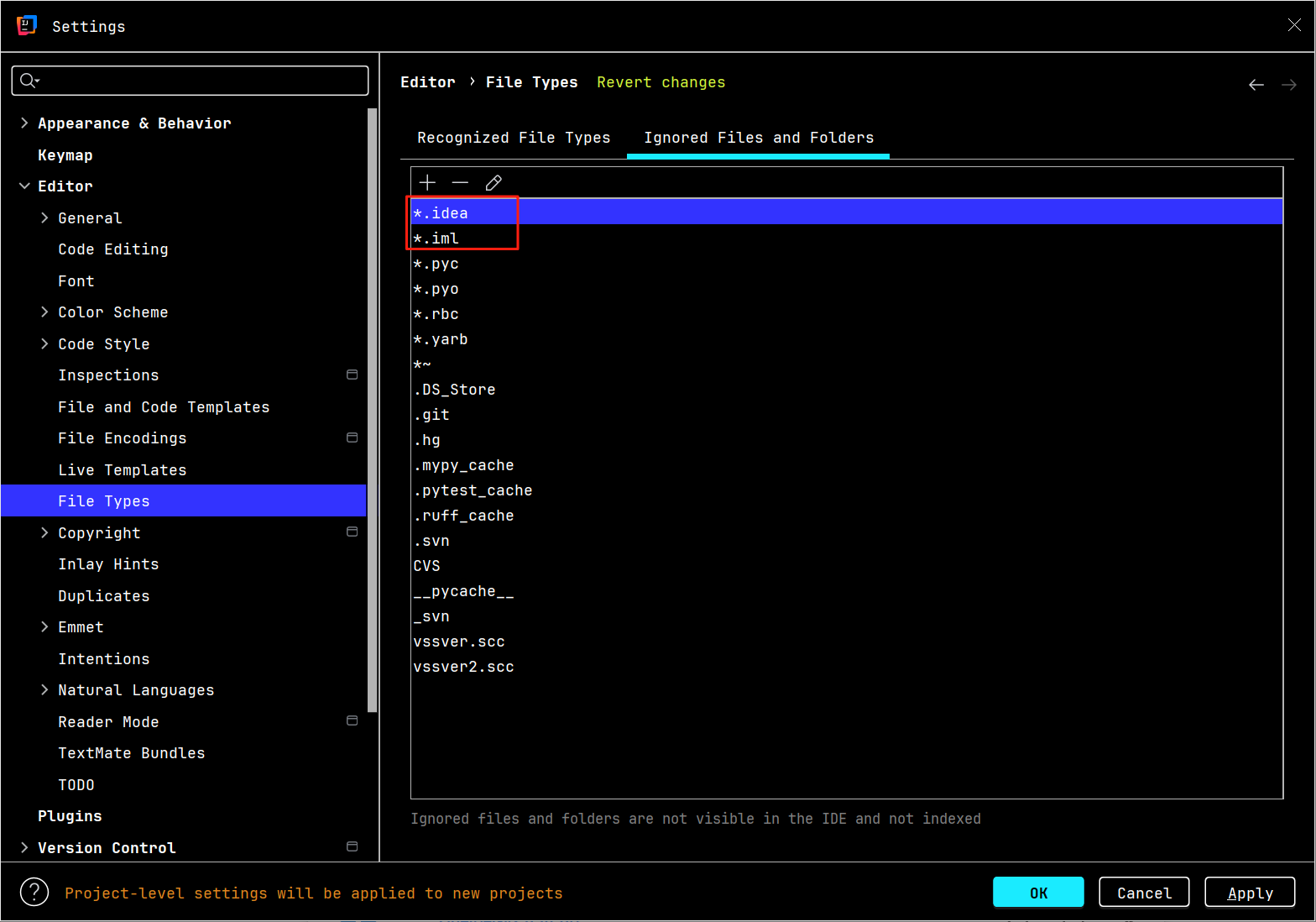Click the back navigation arrow

(1256, 85)
